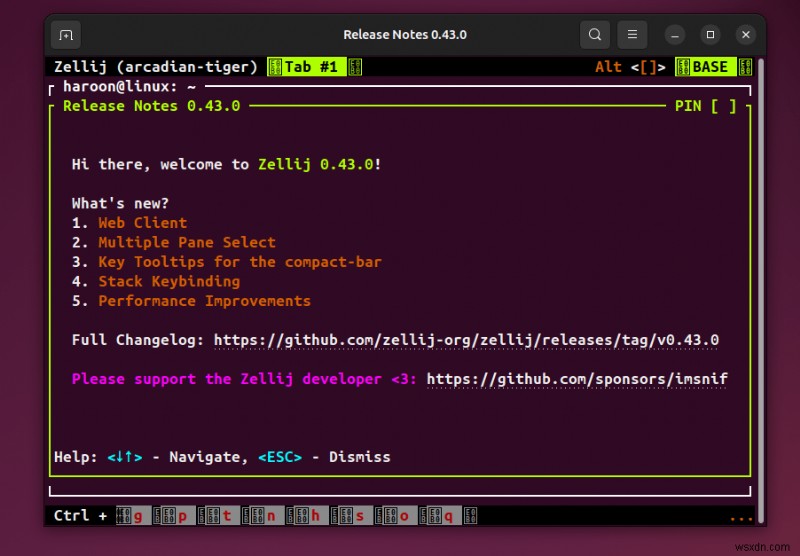This screenshot has width=800, height=556.
Task: Select Zellij Tab #1
Action: click(x=314, y=67)
